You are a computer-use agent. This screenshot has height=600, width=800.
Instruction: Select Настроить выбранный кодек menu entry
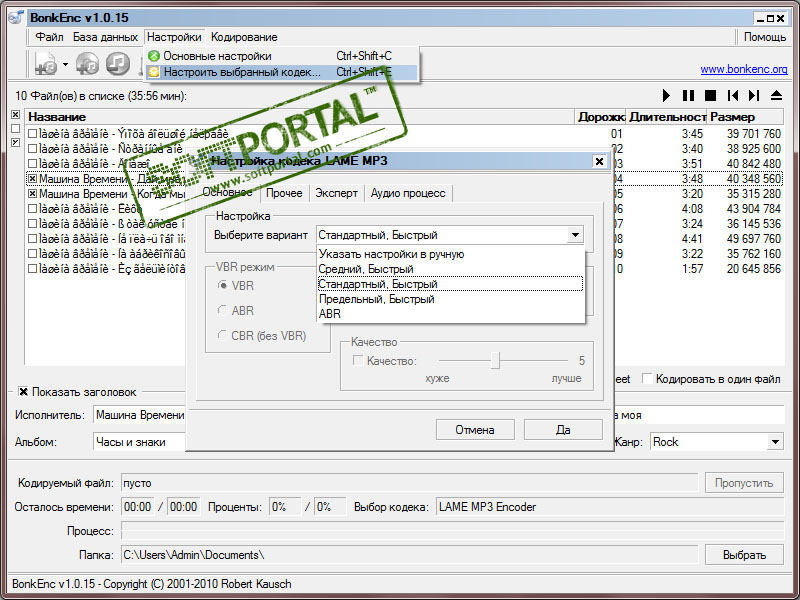[281, 72]
